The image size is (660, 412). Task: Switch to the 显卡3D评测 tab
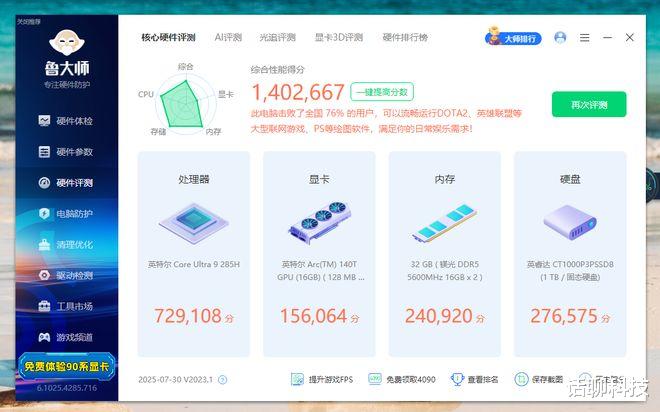[x=339, y=37]
